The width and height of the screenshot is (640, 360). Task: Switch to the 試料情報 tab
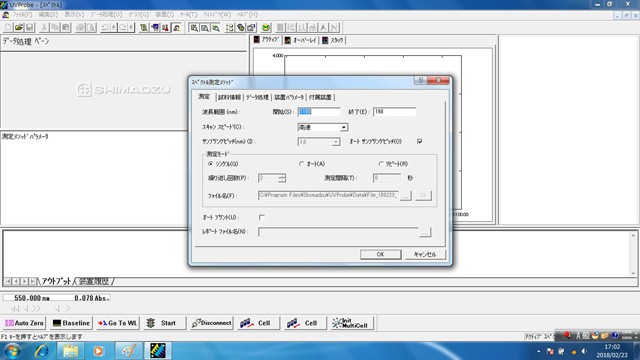pyautogui.click(x=230, y=97)
